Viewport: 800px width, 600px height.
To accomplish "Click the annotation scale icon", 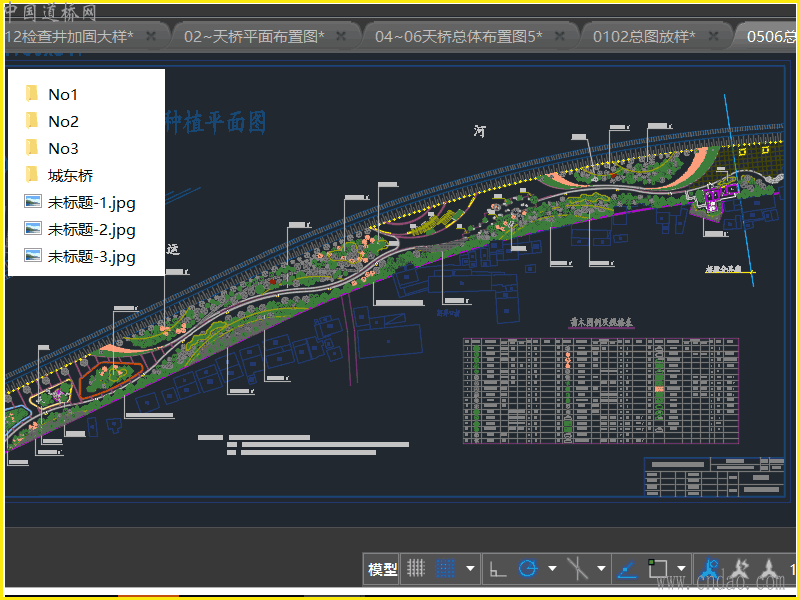I will (768, 569).
